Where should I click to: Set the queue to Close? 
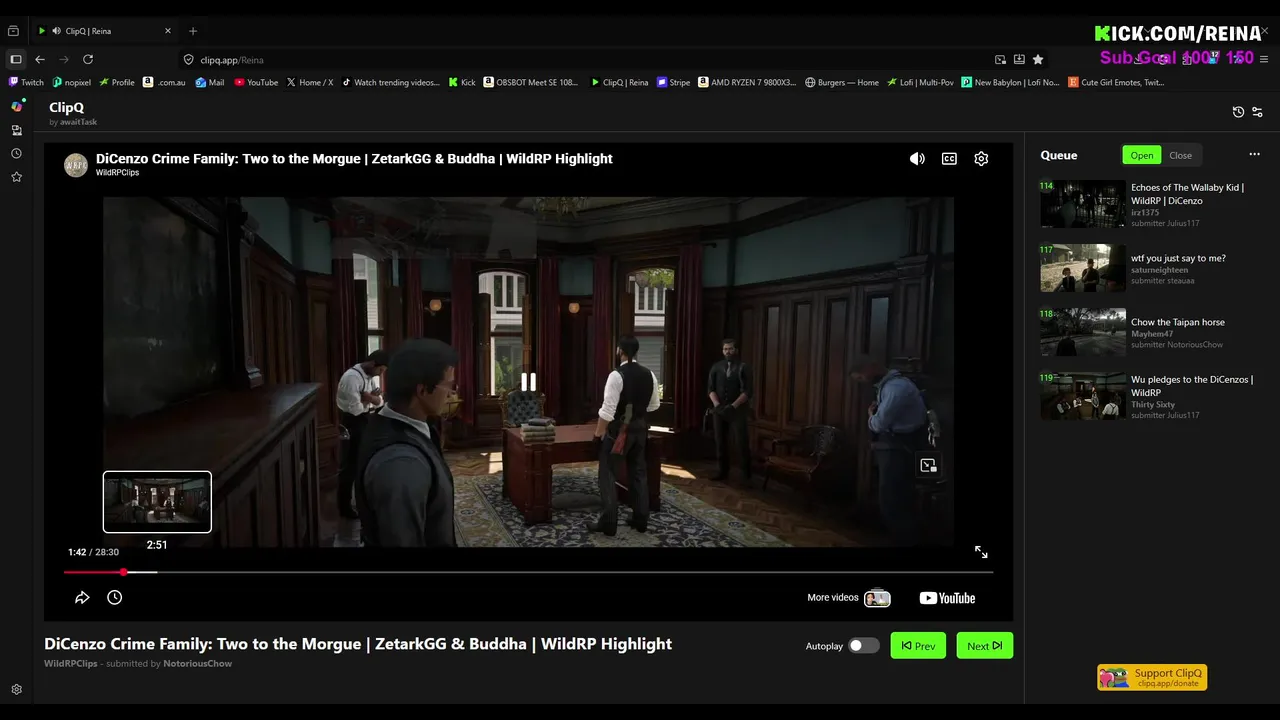click(x=1181, y=155)
